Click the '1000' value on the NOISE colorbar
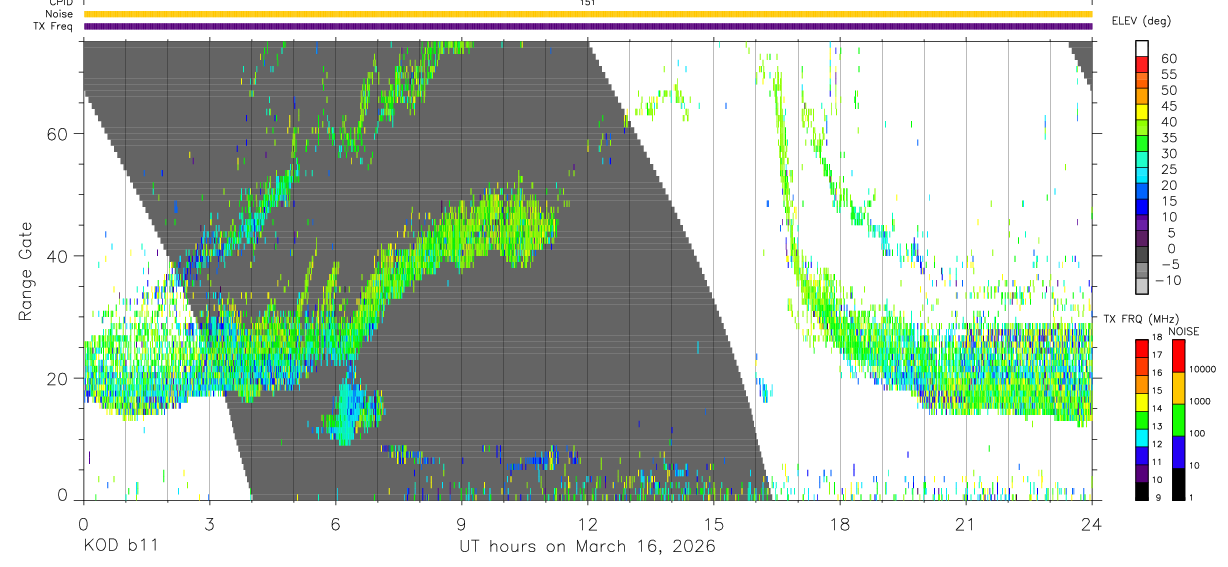1228x567 pixels. coord(1201,401)
